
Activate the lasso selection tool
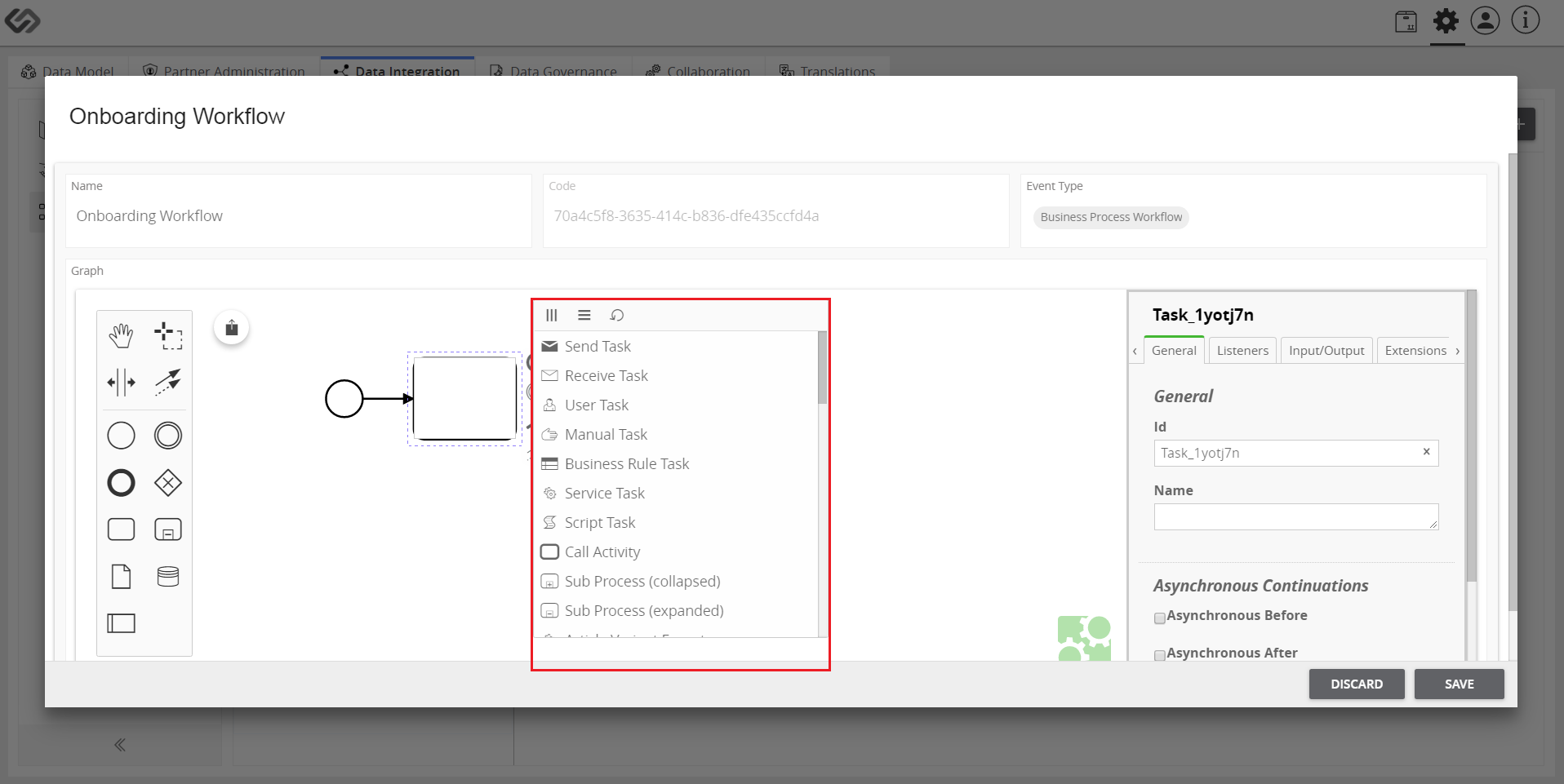click(x=168, y=334)
